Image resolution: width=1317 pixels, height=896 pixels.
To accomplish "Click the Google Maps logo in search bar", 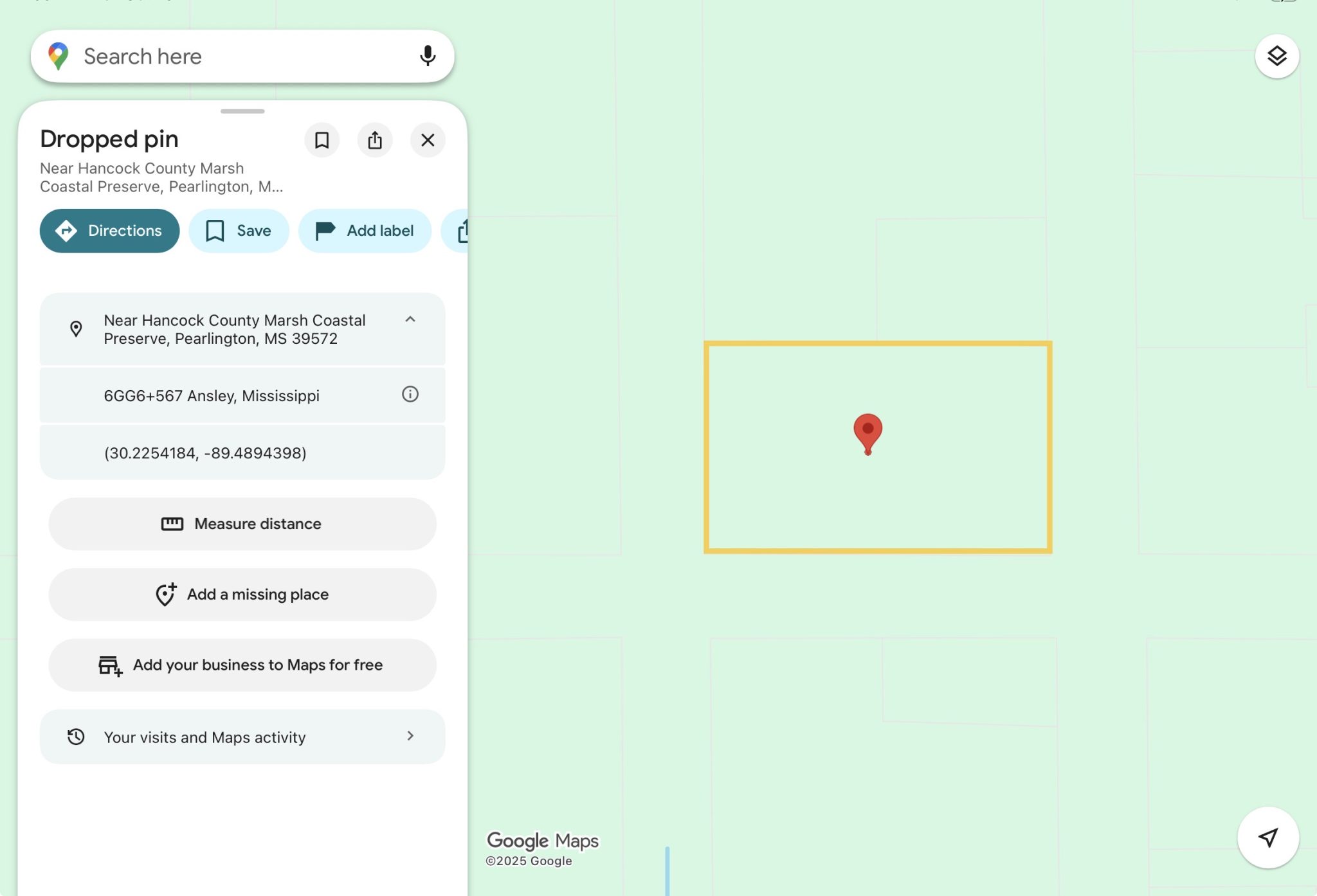I will pos(59,57).
